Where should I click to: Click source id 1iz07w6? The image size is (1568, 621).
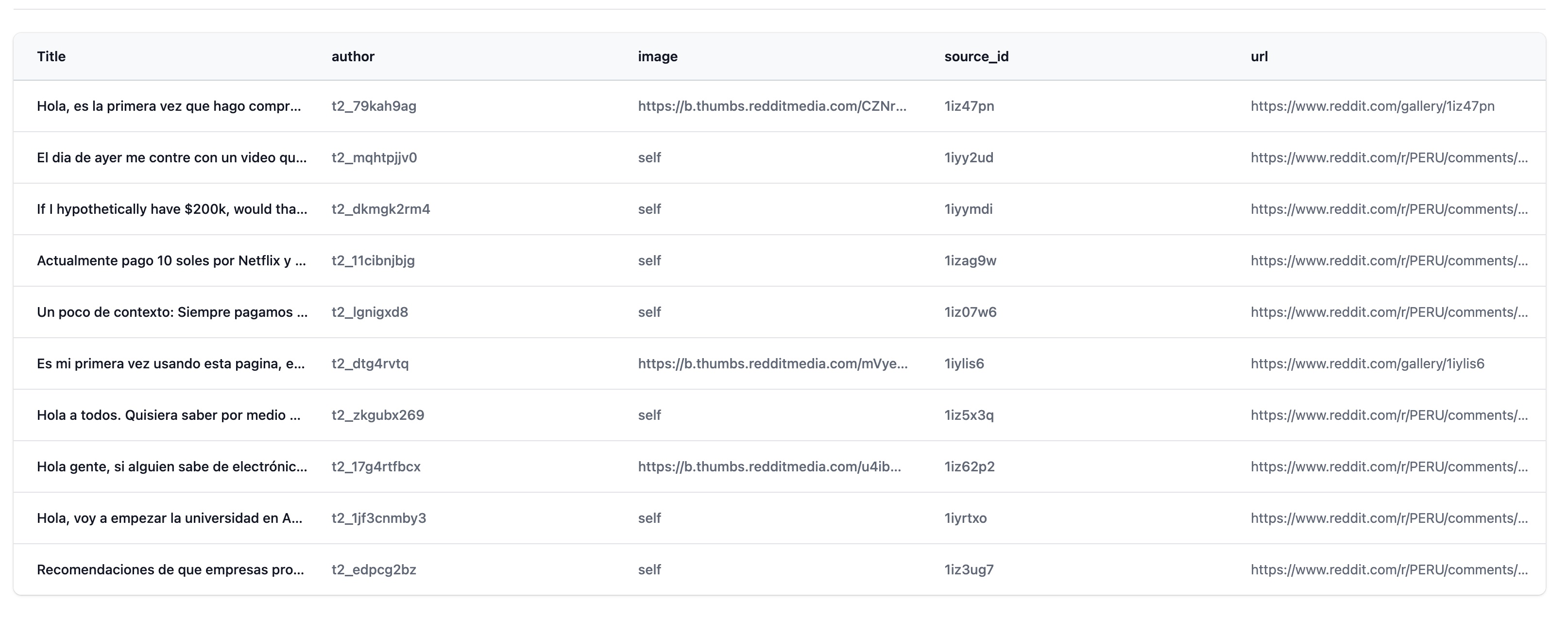tap(970, 312)
